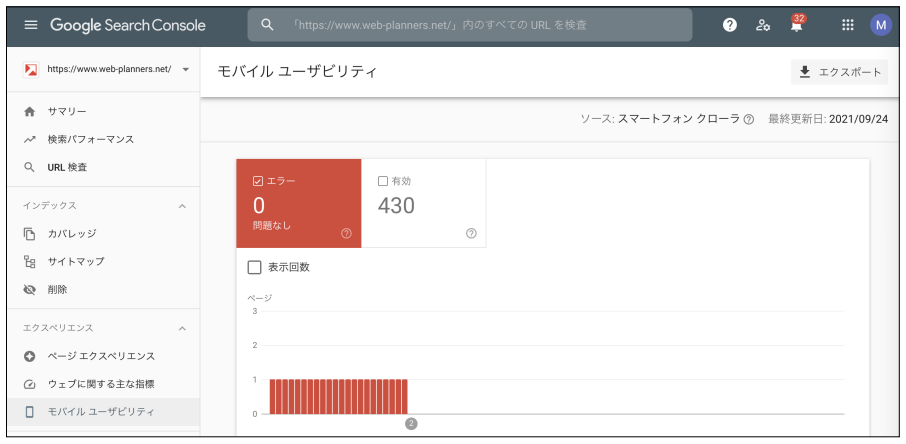Collapse the エクスペリエンス section
The width and height of the screenshot is (906, 444).
pos(182,328)
